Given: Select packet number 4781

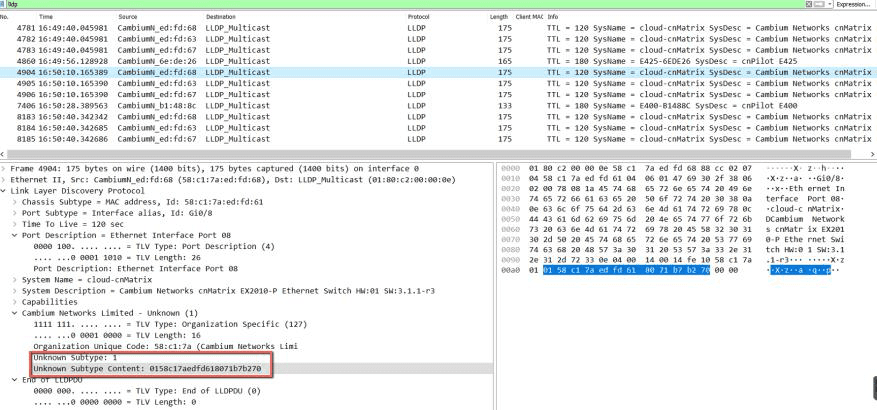Looking at the screenshot, I should click(x=438, y=28).
